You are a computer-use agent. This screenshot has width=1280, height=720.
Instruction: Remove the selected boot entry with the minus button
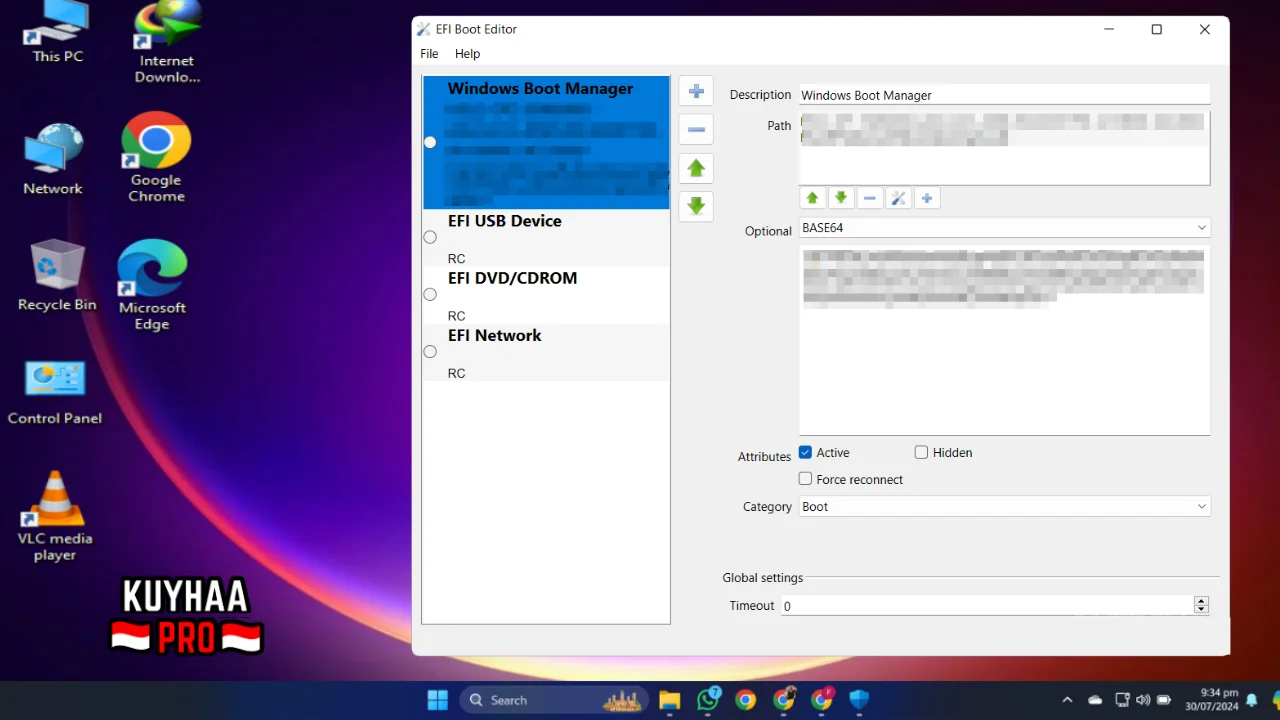pos(696,129)
